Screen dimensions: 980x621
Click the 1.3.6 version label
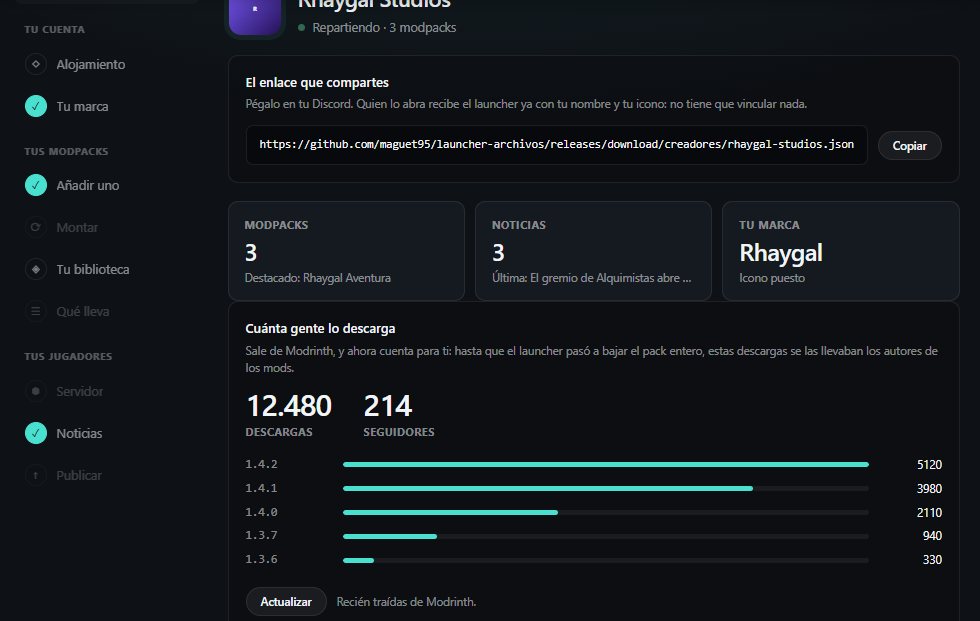click(261, 559)
